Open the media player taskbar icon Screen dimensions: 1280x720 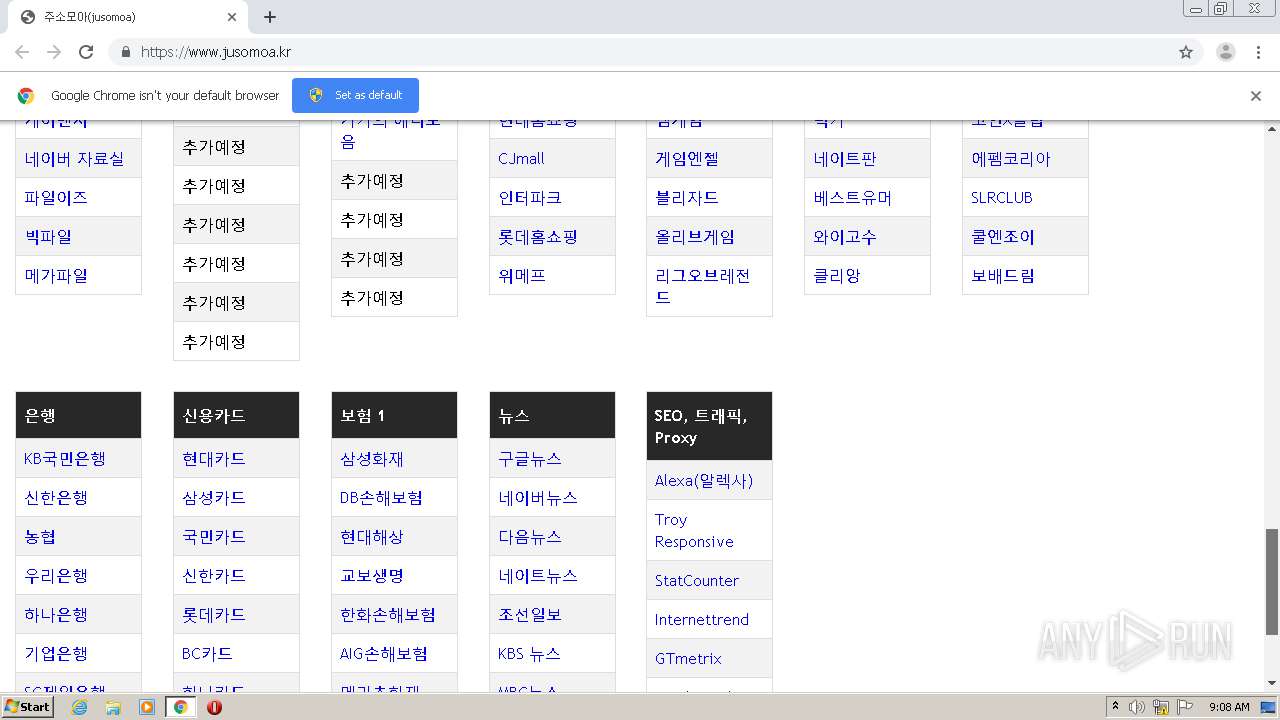(147, 707)
